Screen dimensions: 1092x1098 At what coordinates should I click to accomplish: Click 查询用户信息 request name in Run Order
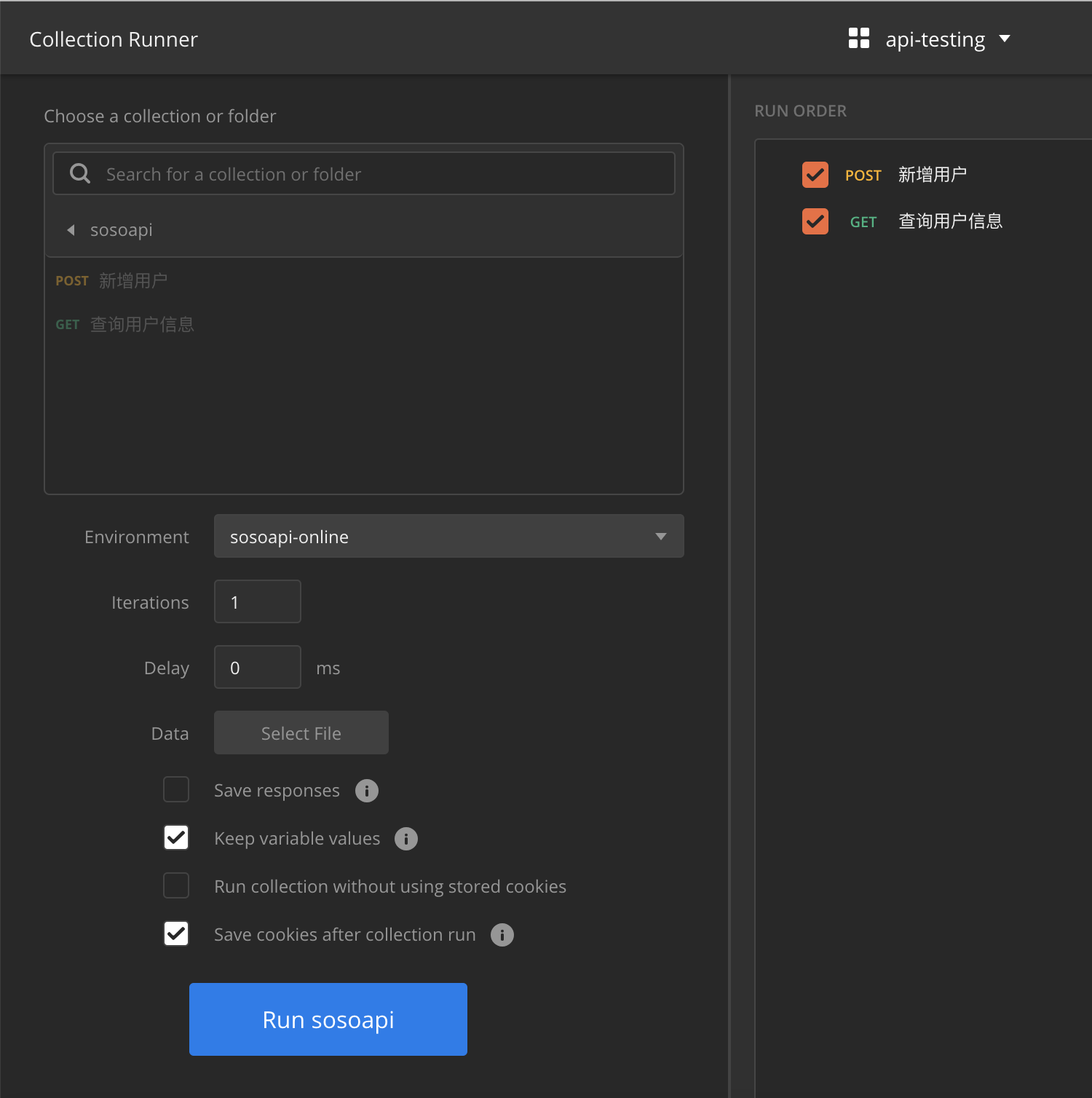tap(951, 221)
